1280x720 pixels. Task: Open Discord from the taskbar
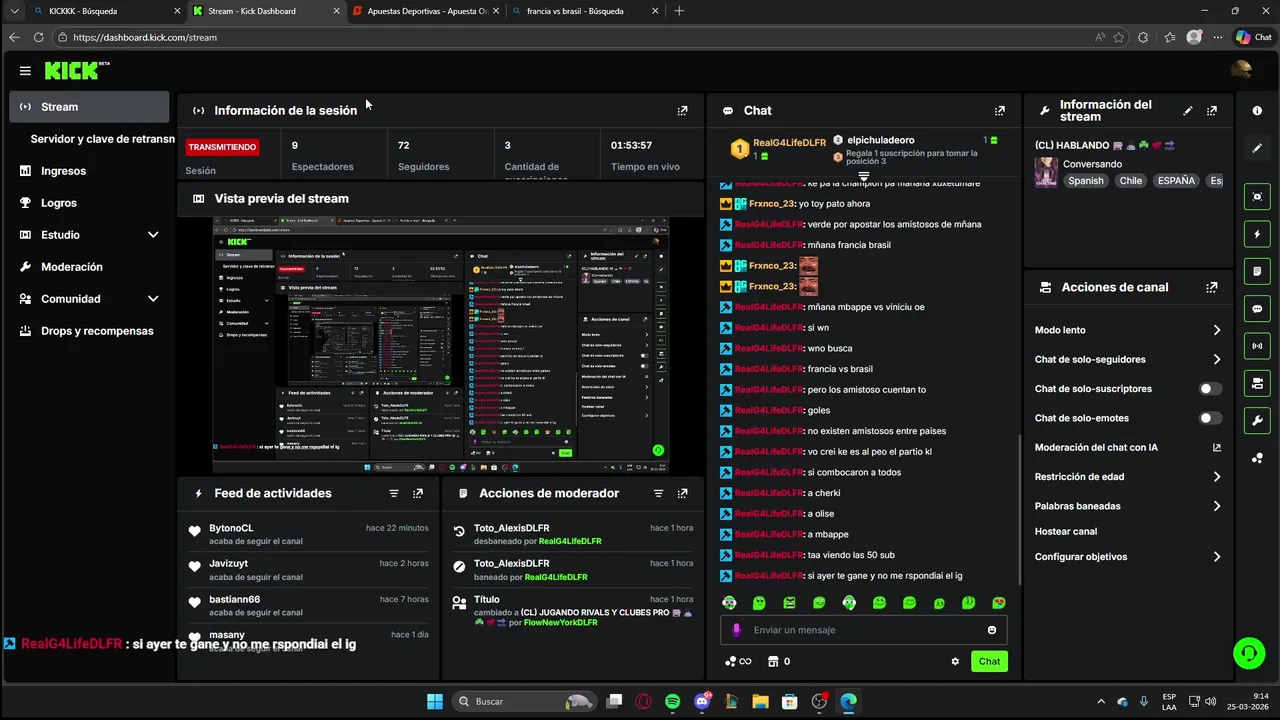click(x=702, y=702)
